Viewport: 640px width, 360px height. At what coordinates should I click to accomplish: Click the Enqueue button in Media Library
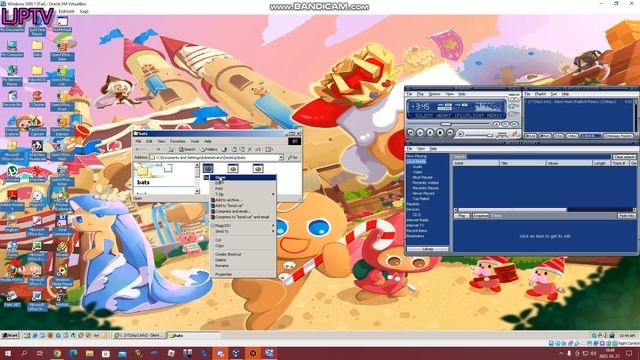[x=481, y=216]
